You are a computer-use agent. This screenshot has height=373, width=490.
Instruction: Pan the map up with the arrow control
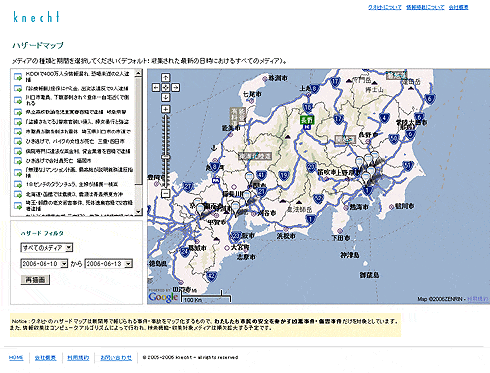pyautogui.click(x=166, y=77)
